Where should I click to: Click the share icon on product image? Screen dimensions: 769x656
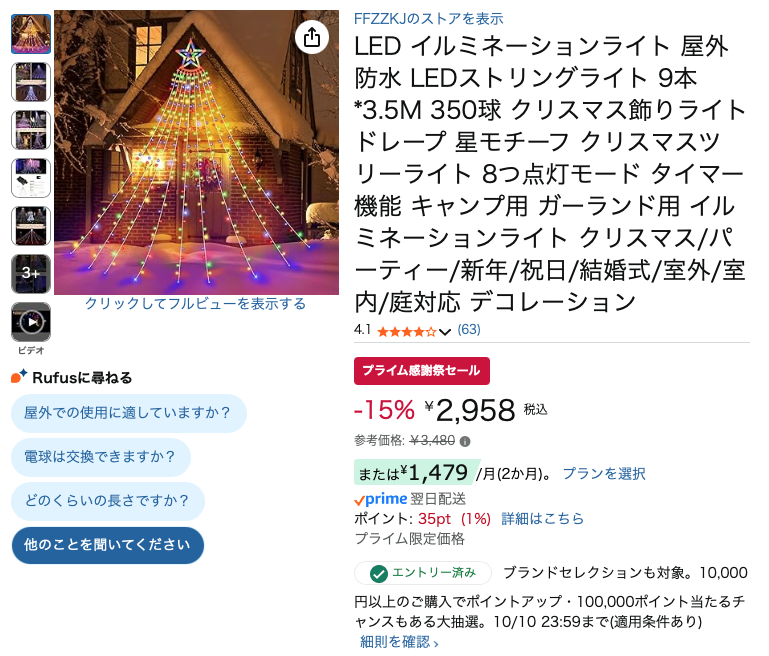(x=312, y=37)
